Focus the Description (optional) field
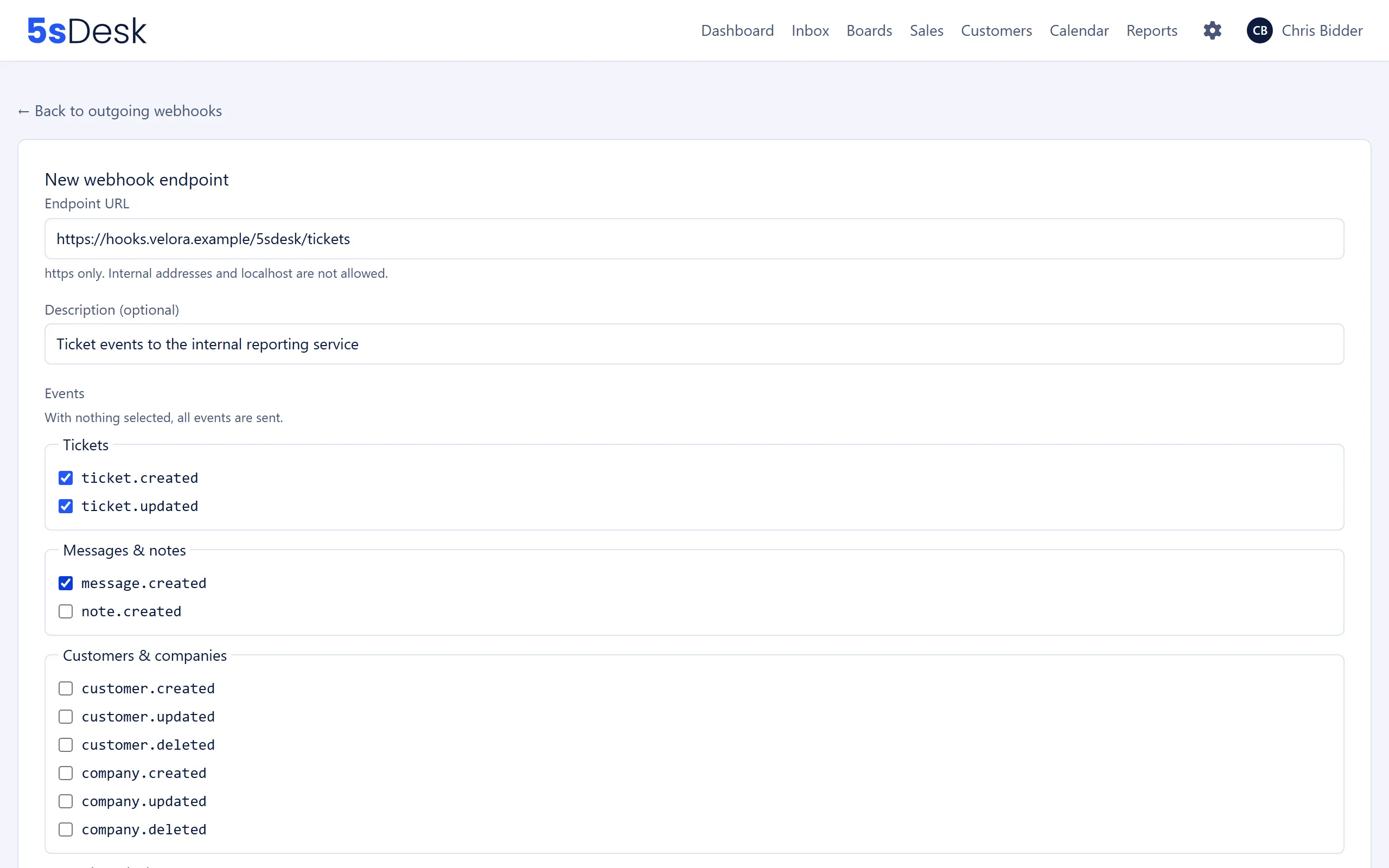The image size is (1389, 868). click(694, 343)
